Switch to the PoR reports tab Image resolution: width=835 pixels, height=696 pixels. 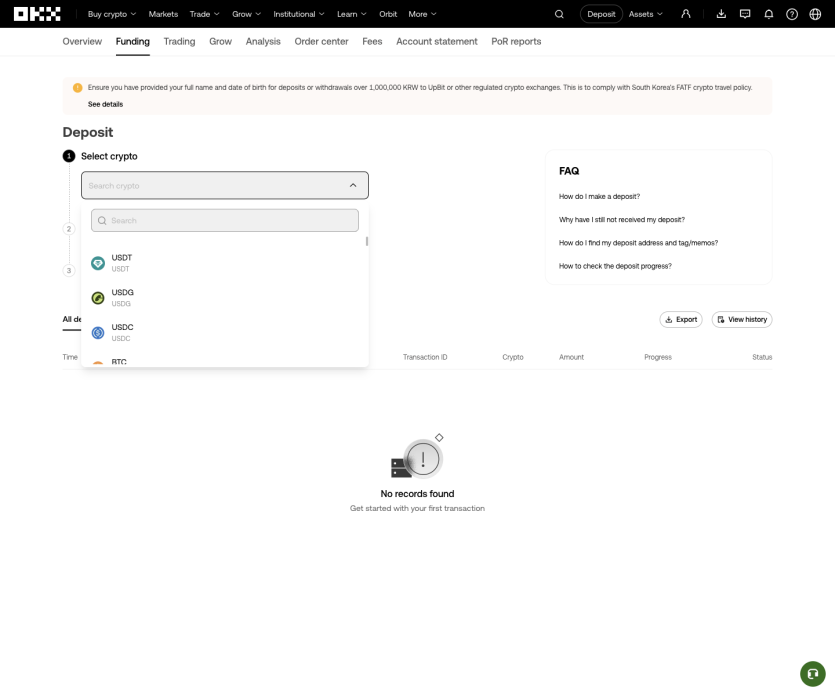pyautogui.click(x=516, y=42)
